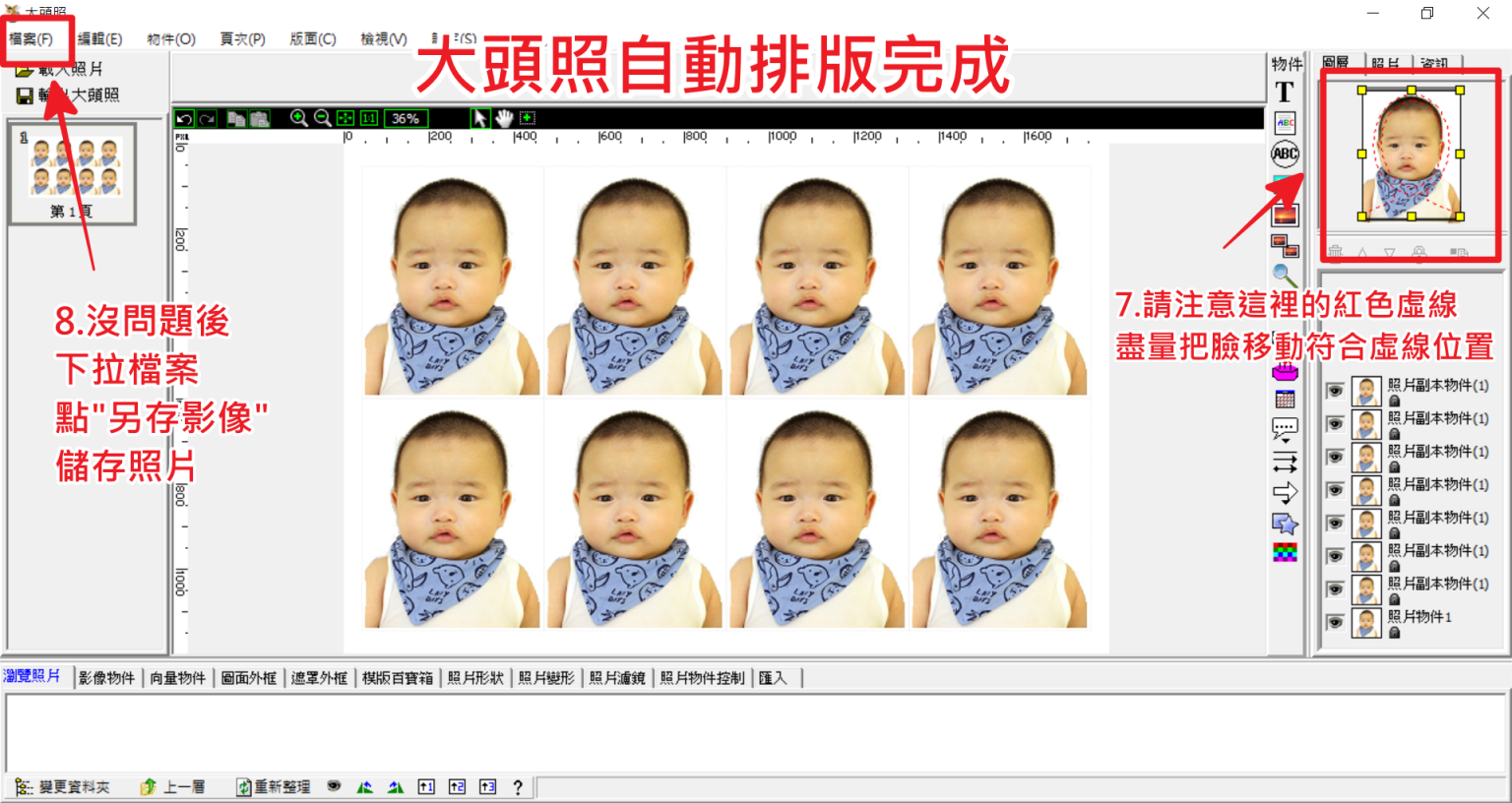This screenshot has height=803, width=1512.
Task: Click the Copy icon in the top toolbar
Action: point(236,118)
